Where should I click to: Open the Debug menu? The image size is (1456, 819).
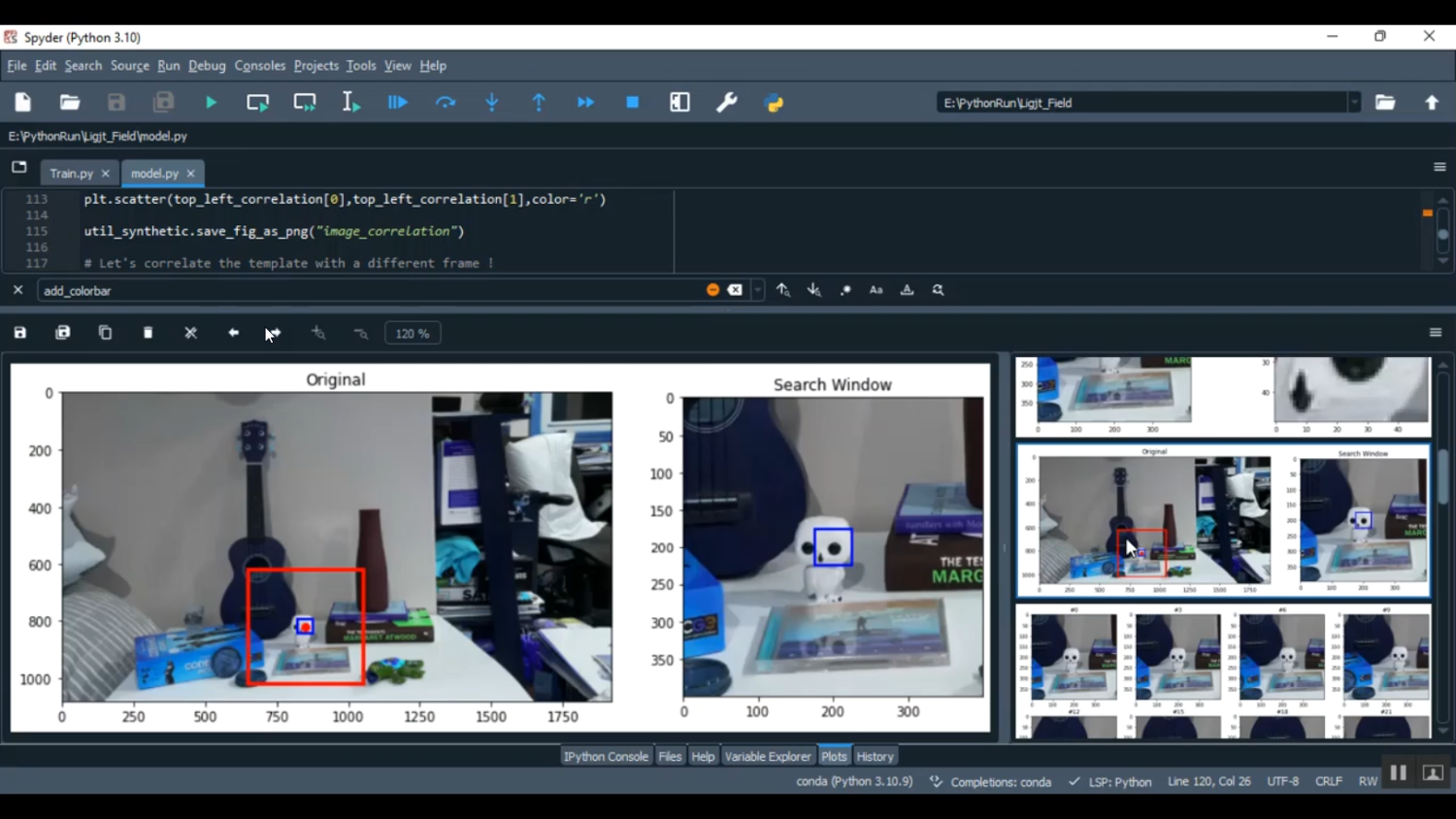(x=207, y=66)
